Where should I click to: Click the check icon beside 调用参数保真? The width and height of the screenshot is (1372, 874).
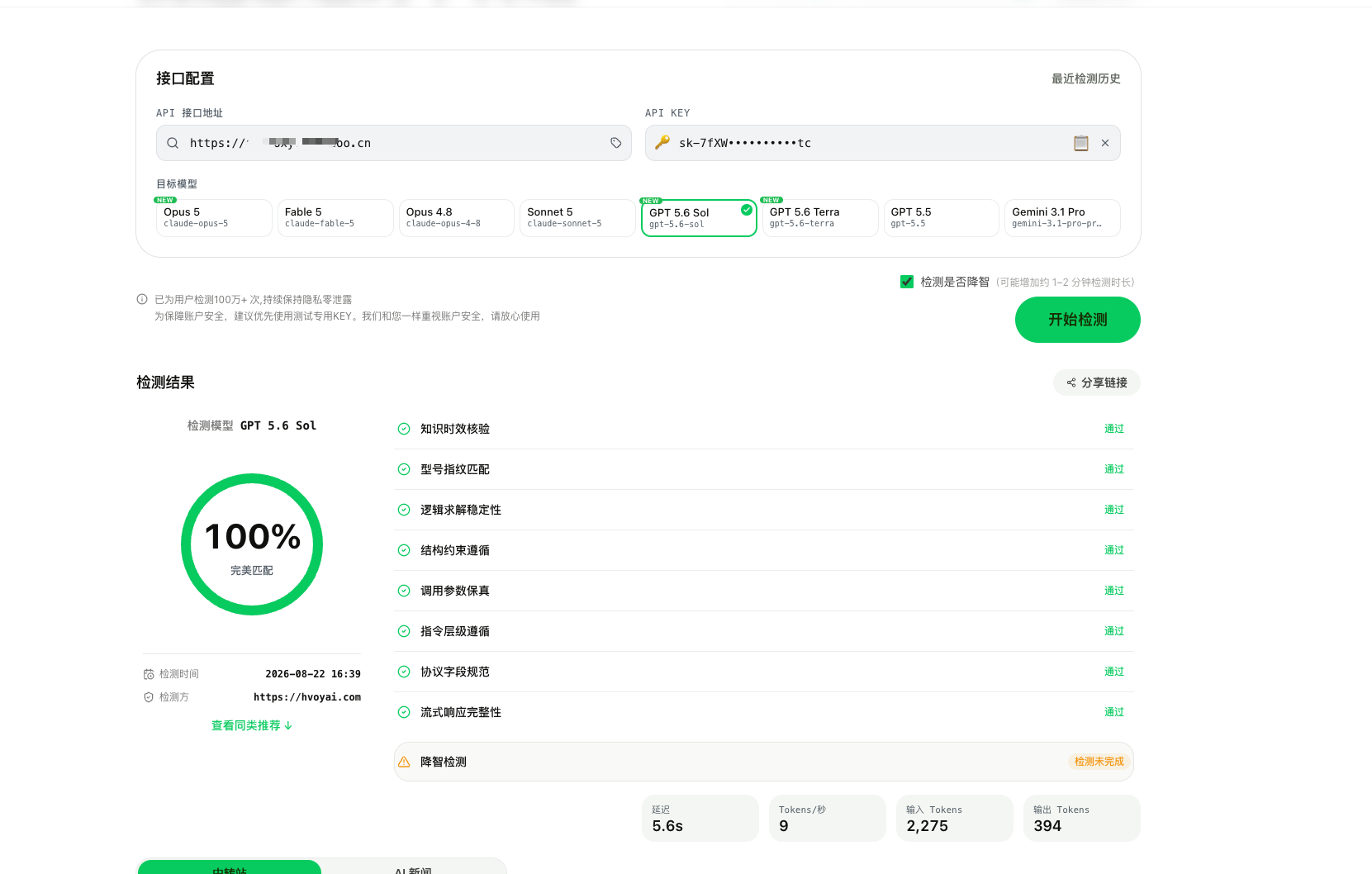pos(404,591)
